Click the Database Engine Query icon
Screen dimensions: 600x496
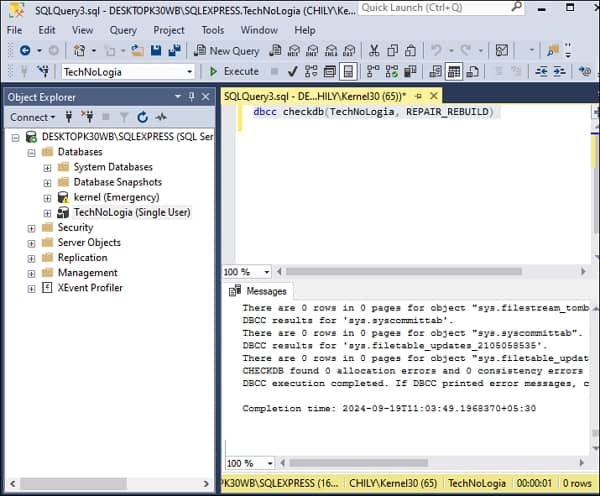tap(275, 51)
